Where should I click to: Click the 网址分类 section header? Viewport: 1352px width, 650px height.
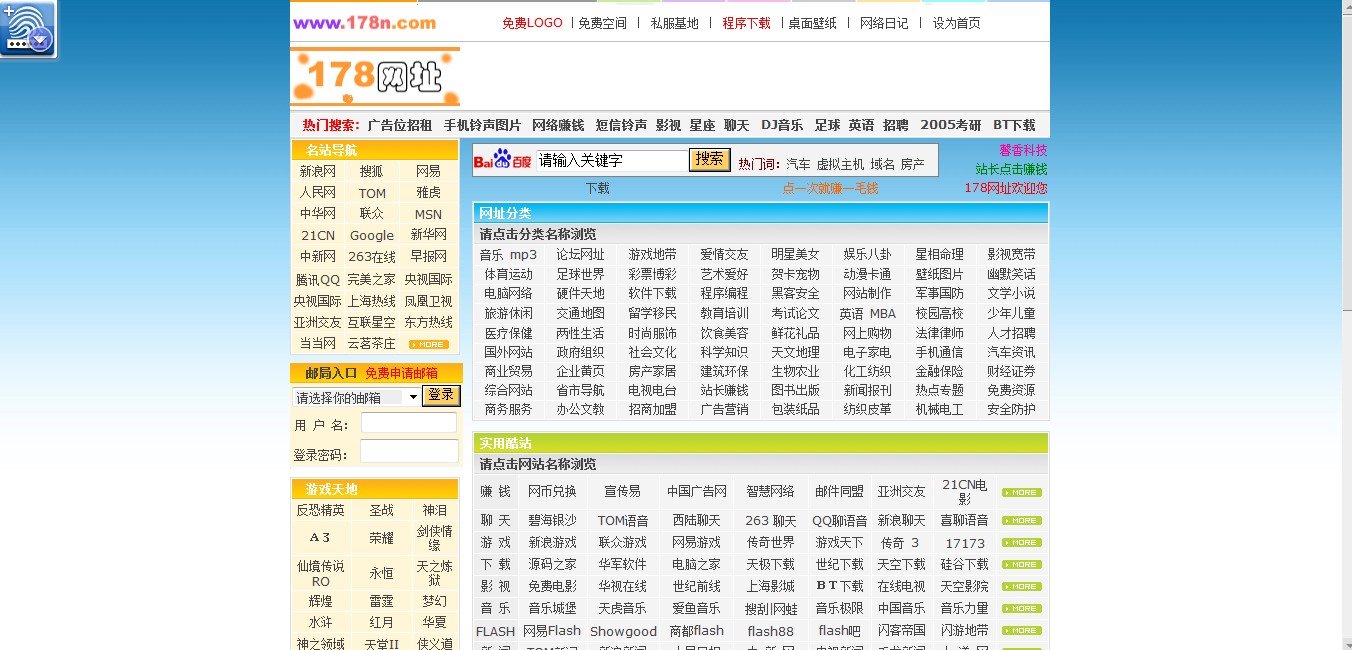(760, 213)
